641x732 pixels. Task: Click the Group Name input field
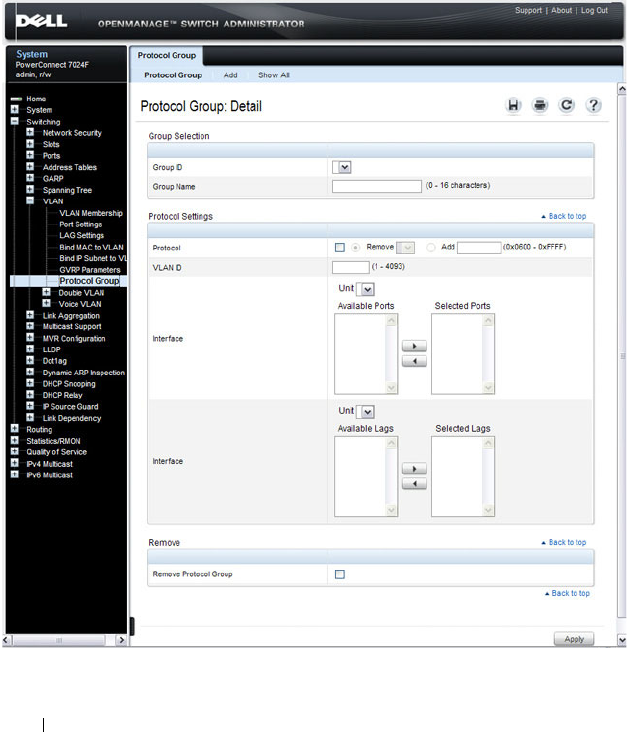377,186
